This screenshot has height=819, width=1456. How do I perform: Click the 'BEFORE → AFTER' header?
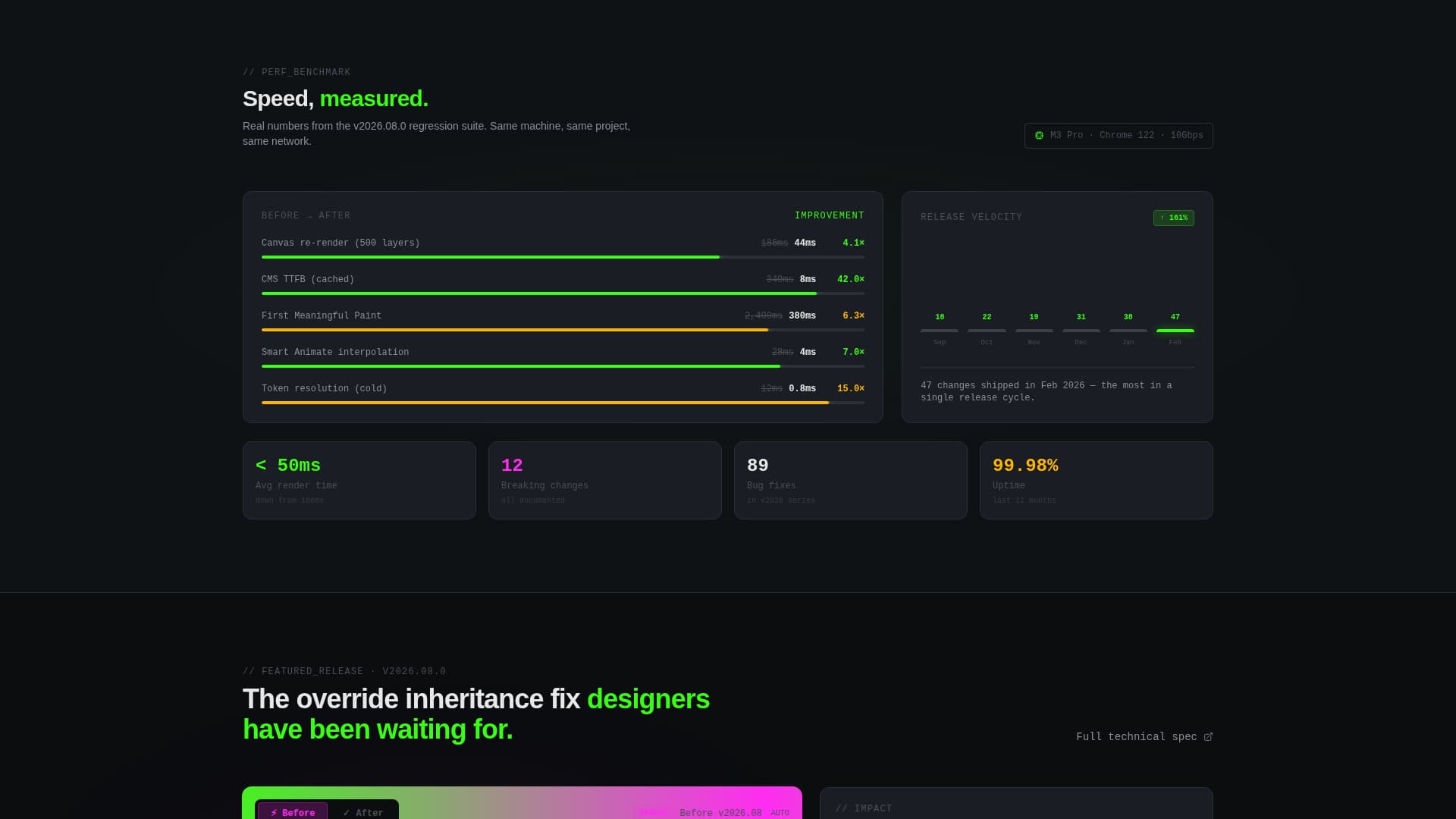[x=306, y=216]
